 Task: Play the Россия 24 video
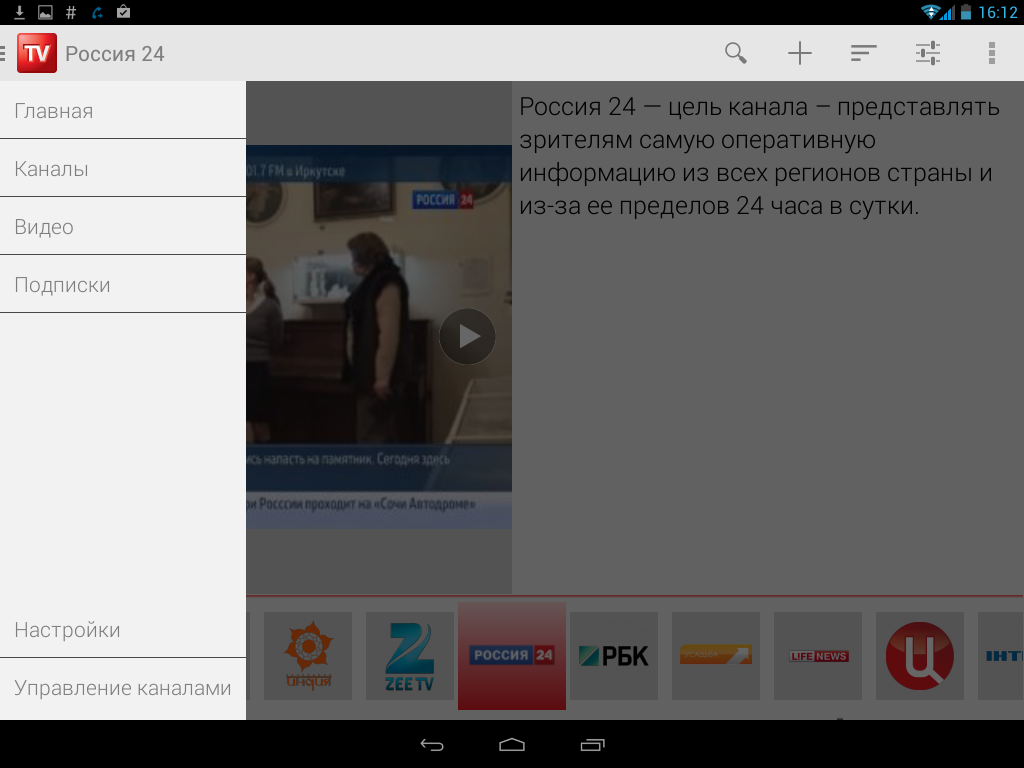point(467,336)
